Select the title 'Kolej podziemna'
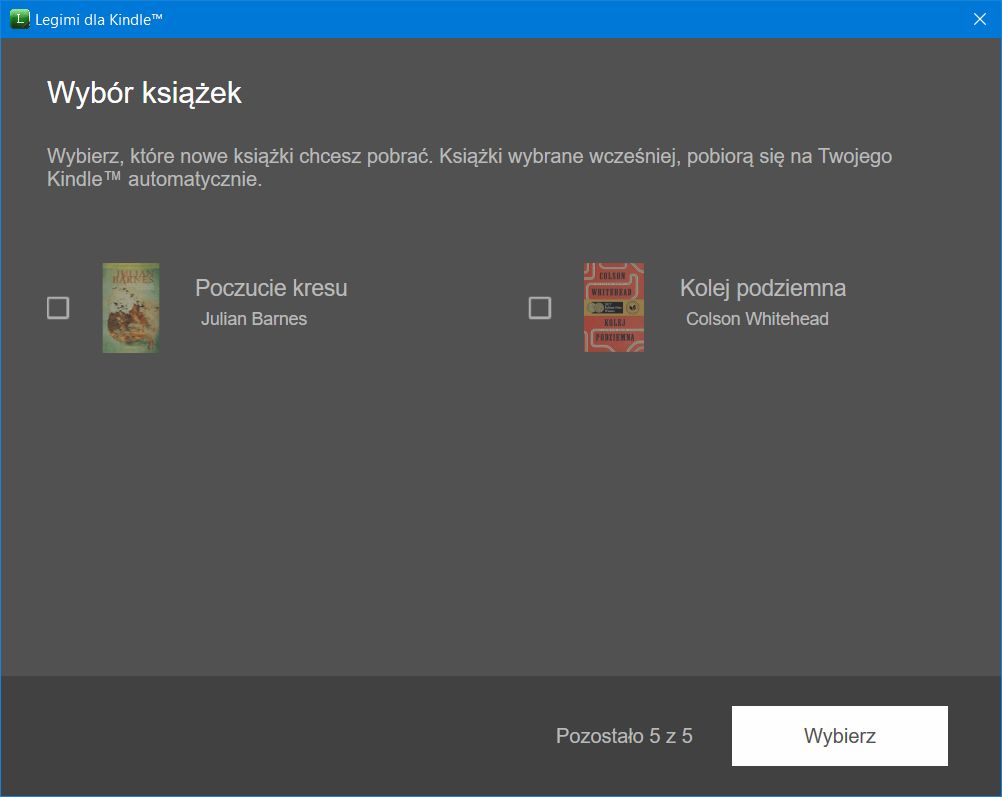 tap(762, 288)
